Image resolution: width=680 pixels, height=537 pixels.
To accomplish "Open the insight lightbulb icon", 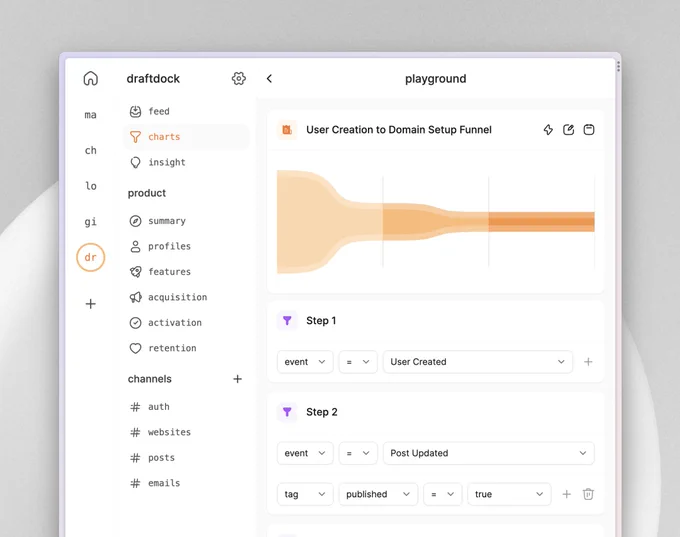I will 135,163.
